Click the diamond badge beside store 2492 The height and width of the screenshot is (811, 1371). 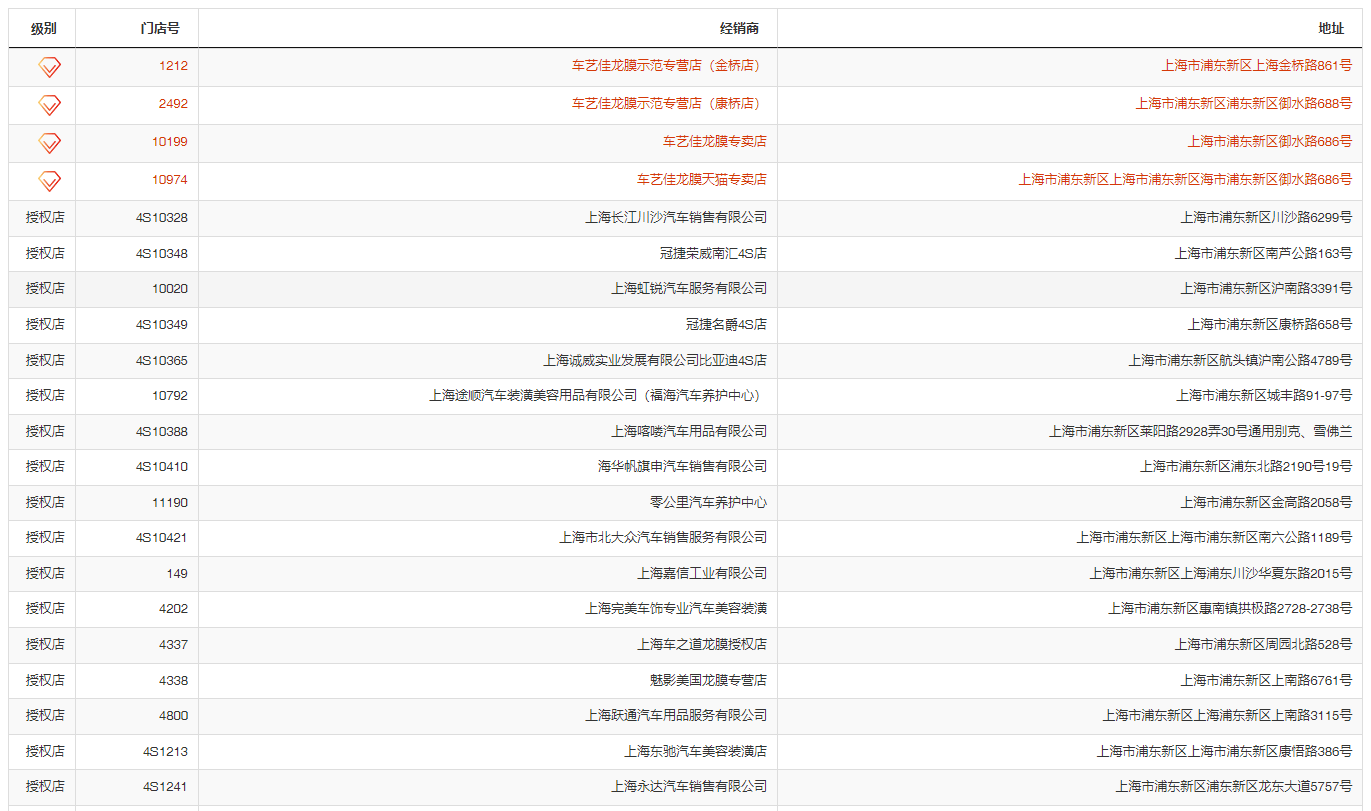pyautogui.click(x=49, y=105)
